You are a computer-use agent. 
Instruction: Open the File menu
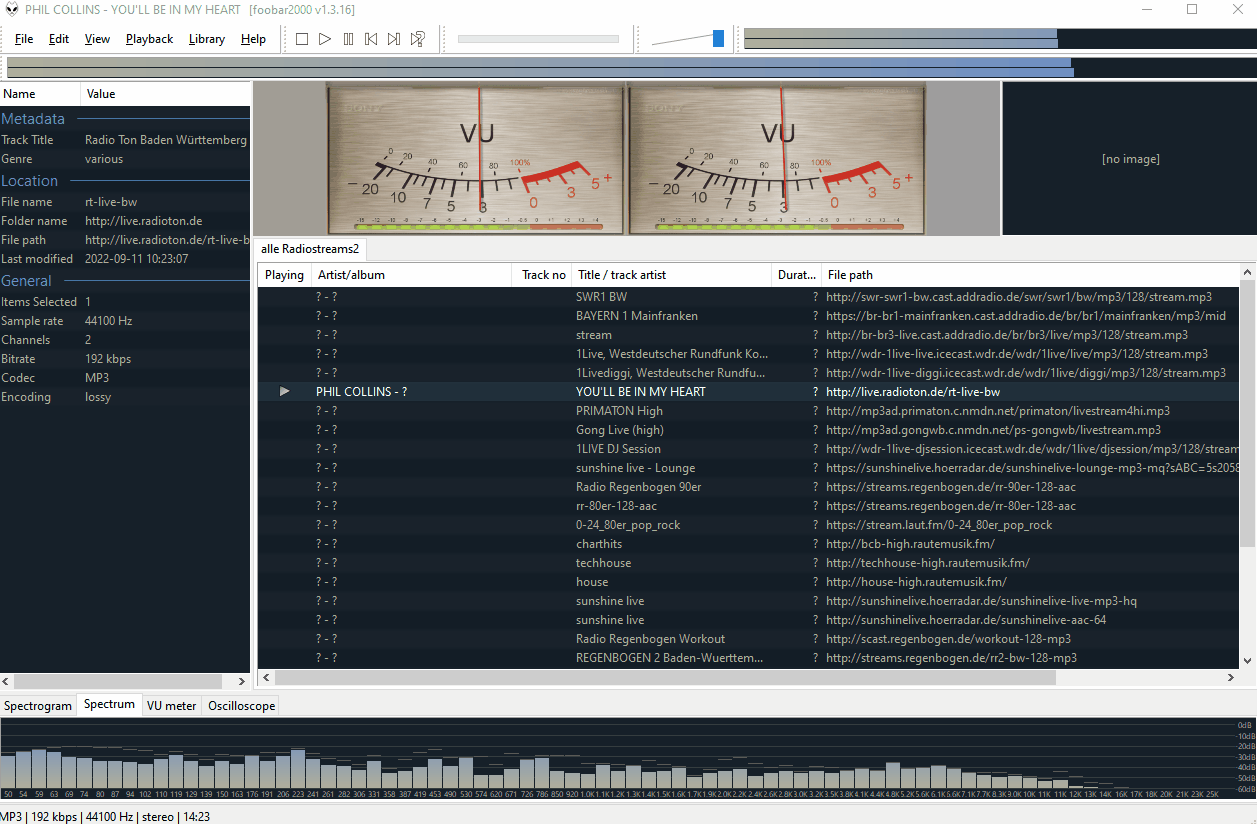[x=24, y=39]
